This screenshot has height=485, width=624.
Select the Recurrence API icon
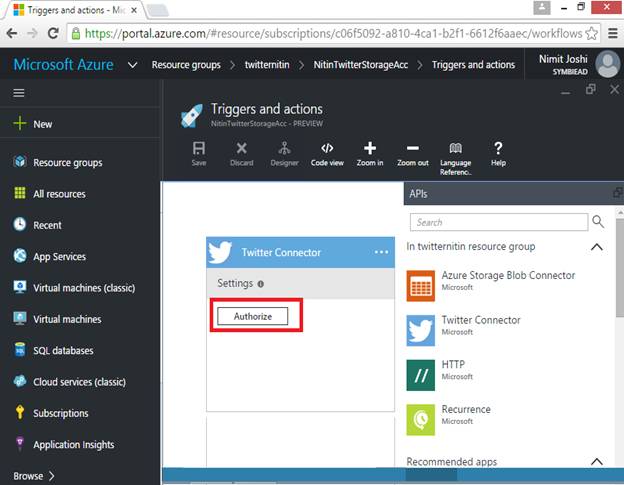point(421,420)
